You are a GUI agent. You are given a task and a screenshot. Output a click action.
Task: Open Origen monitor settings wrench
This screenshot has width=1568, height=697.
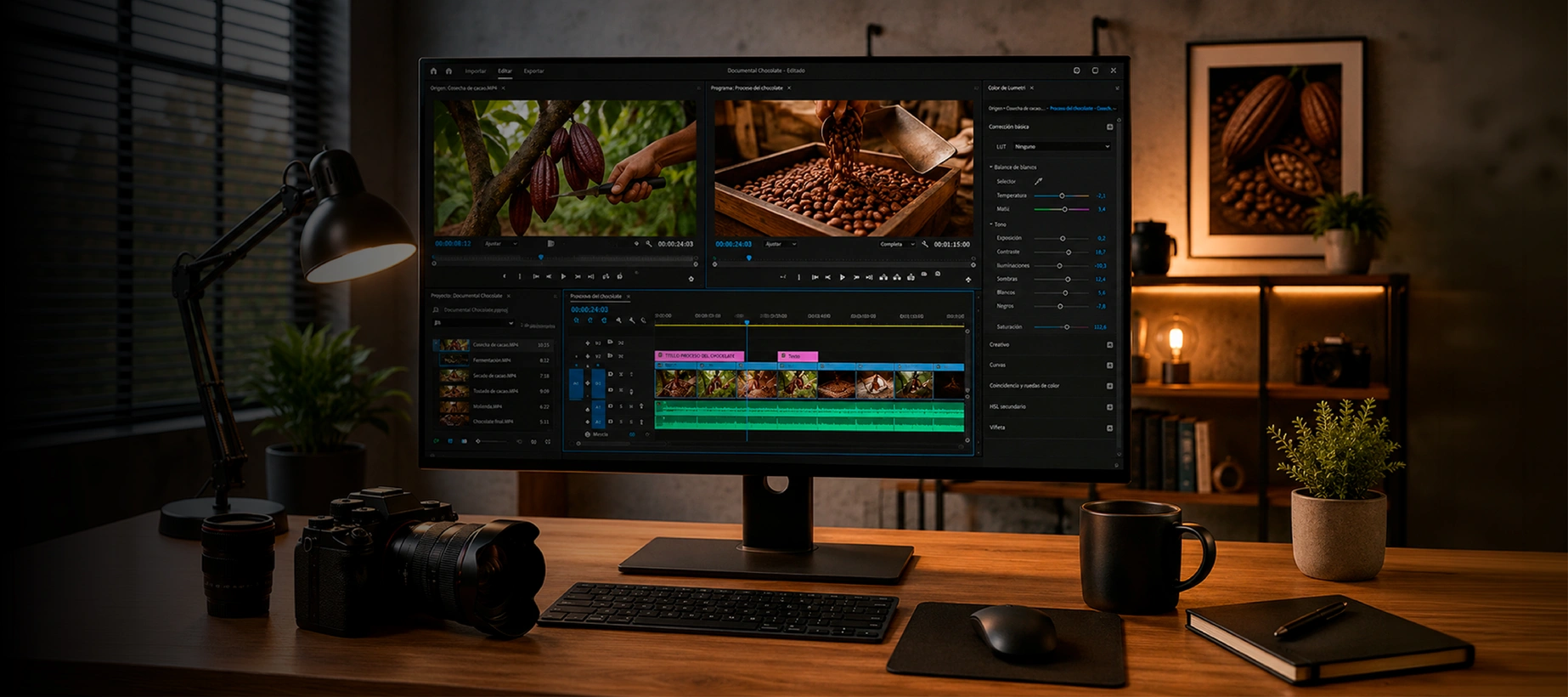coord(649,244)
